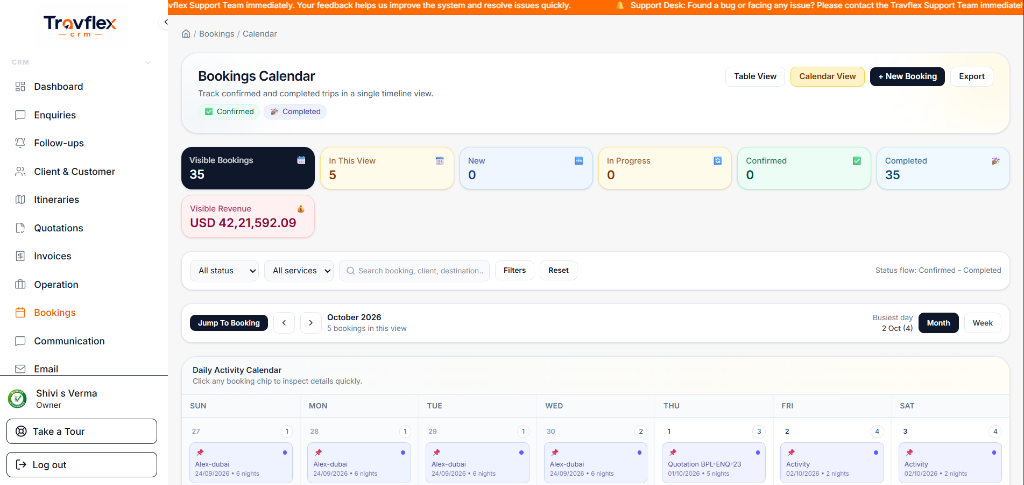The image size is (1024, 485).
Task: Click the party icon on Completed card
Action: click(995, 161)
